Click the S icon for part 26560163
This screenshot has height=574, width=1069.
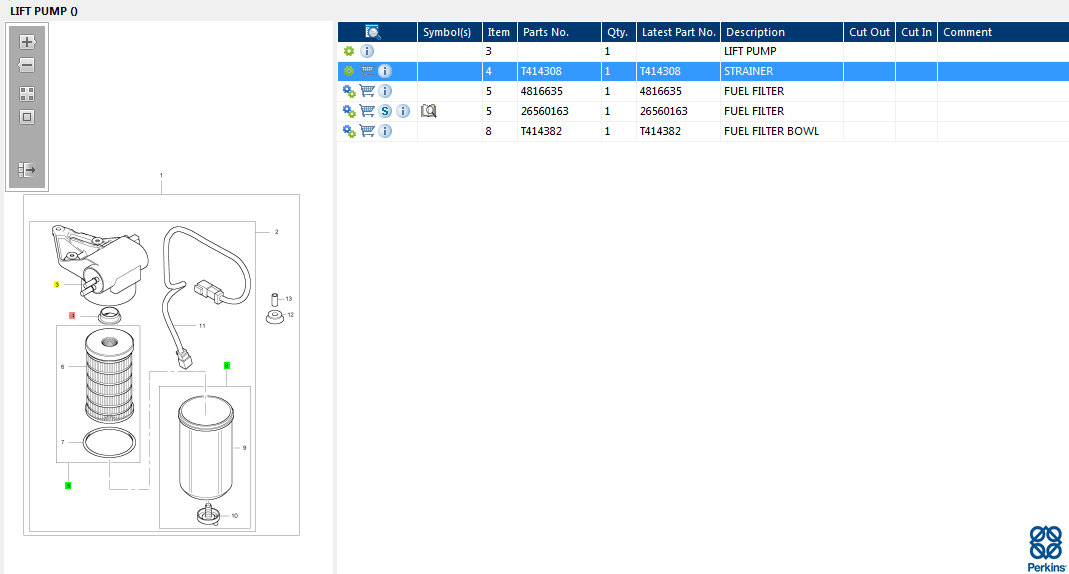385,111
